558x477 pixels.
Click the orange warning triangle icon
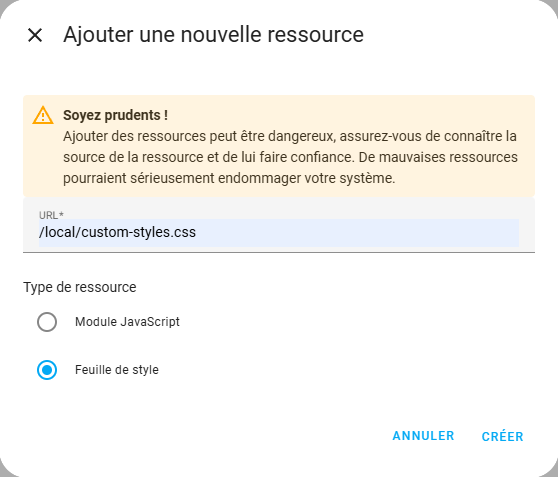(43, 115)
